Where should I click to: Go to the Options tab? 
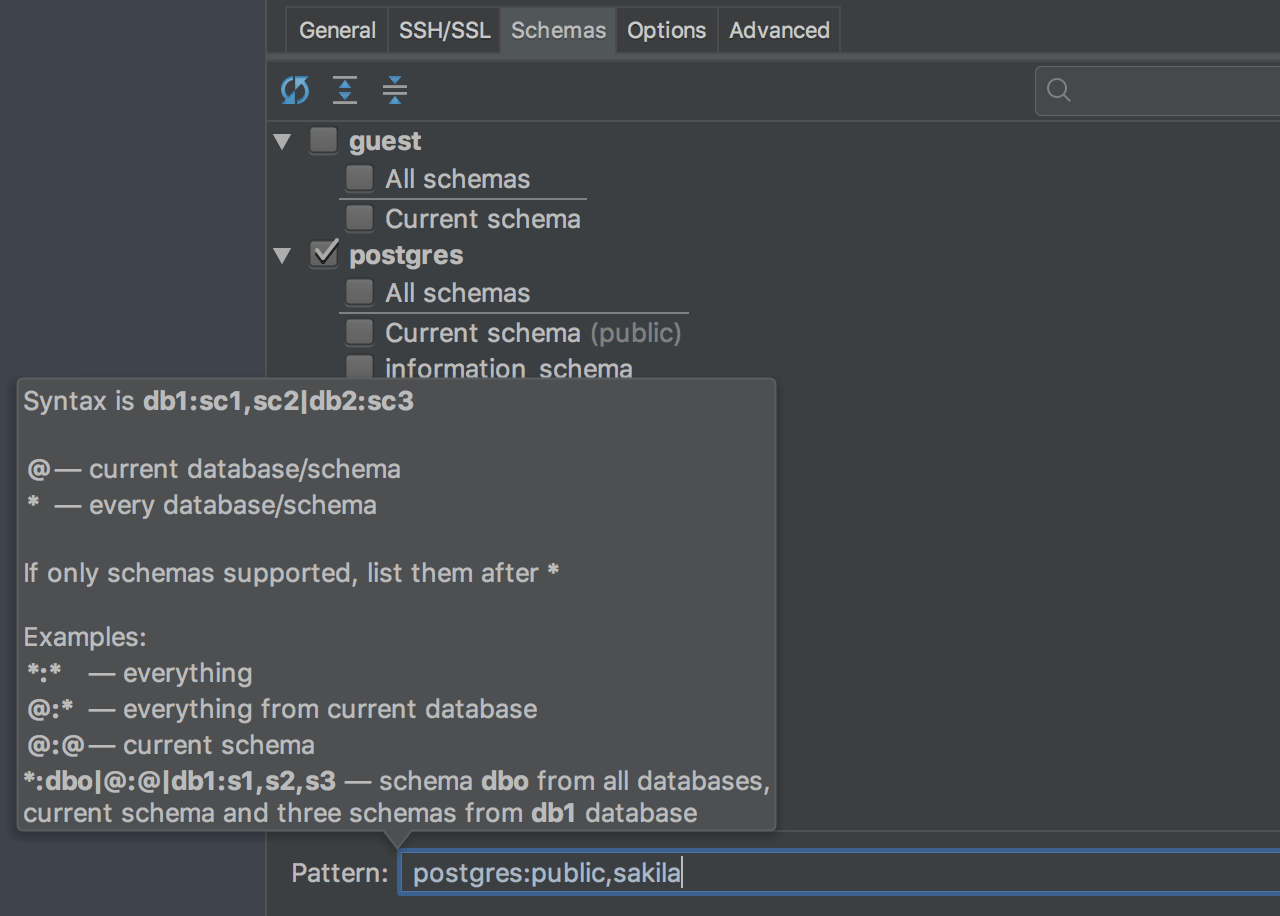click(x=667, y=30)
